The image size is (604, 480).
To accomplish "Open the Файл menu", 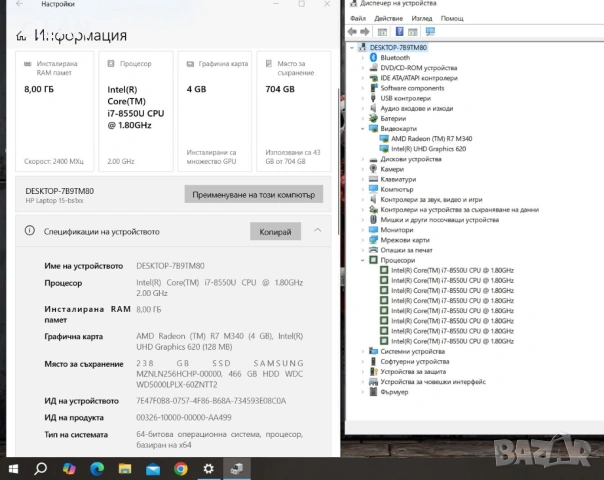I will 358,18.
